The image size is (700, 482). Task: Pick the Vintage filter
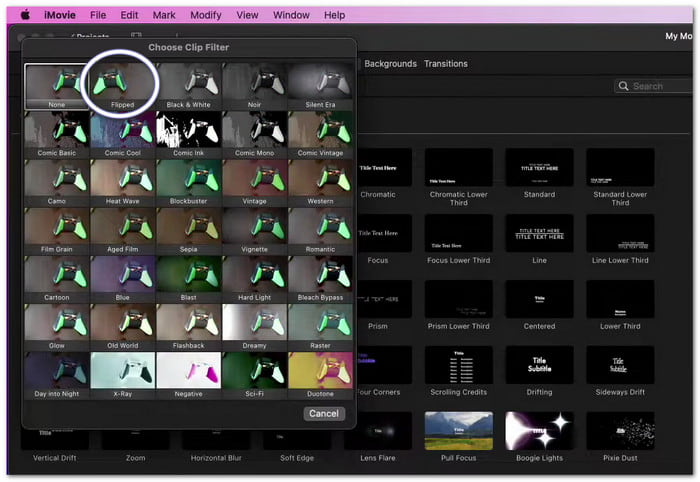click(254, 183)
